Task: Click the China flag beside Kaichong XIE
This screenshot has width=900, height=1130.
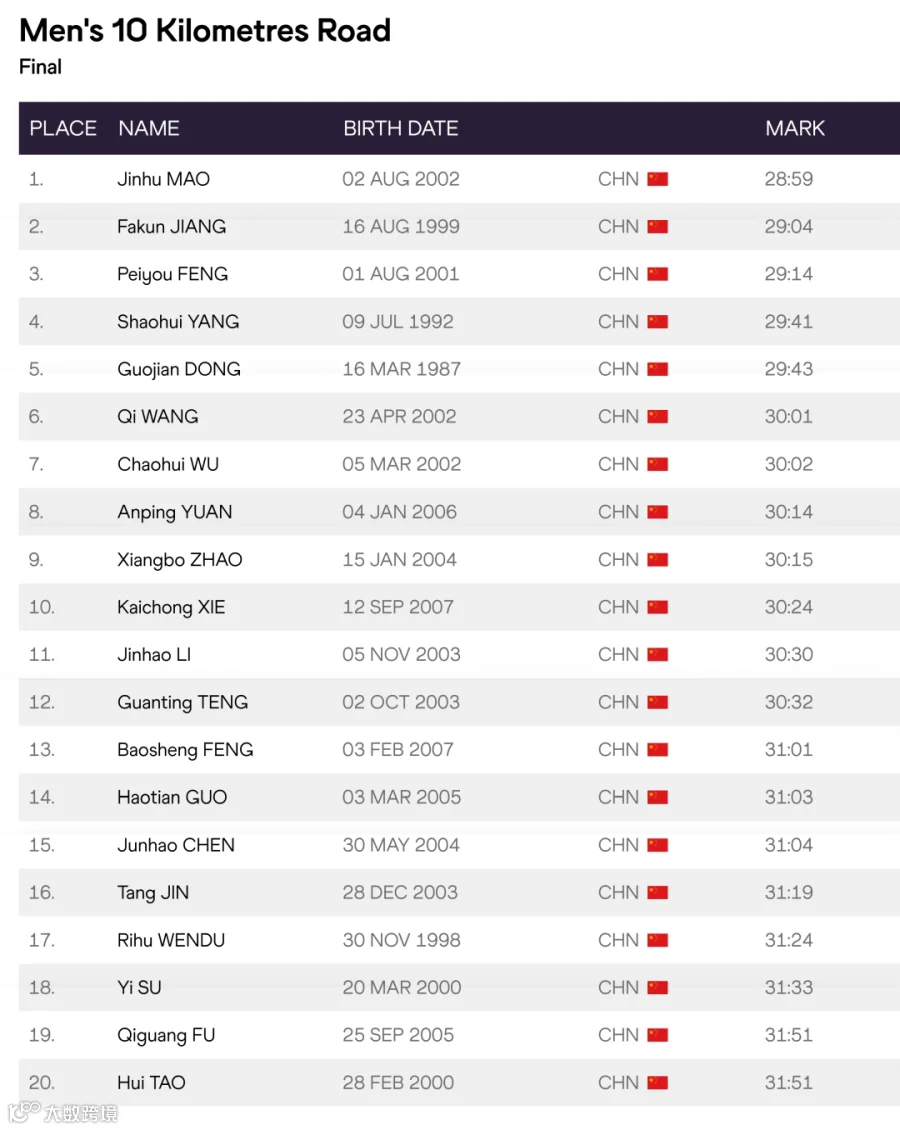Action: coord(657,607)
